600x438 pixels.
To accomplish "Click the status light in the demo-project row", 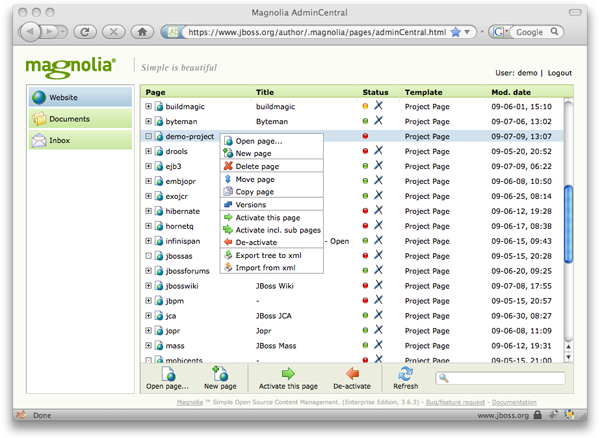I will click(365, 136).
